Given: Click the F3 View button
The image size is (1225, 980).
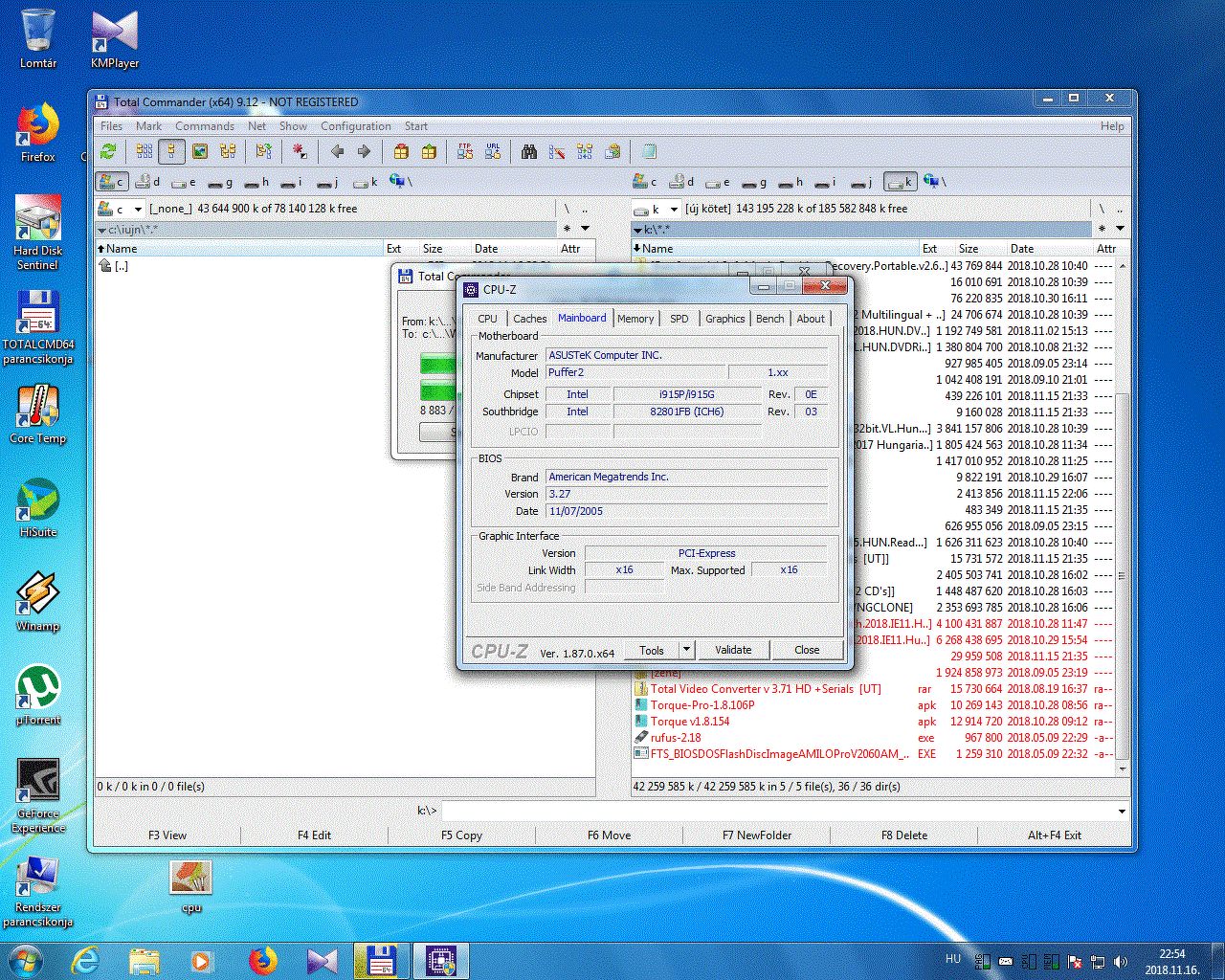Looking at the screenshot, I should tap(167, 835).
